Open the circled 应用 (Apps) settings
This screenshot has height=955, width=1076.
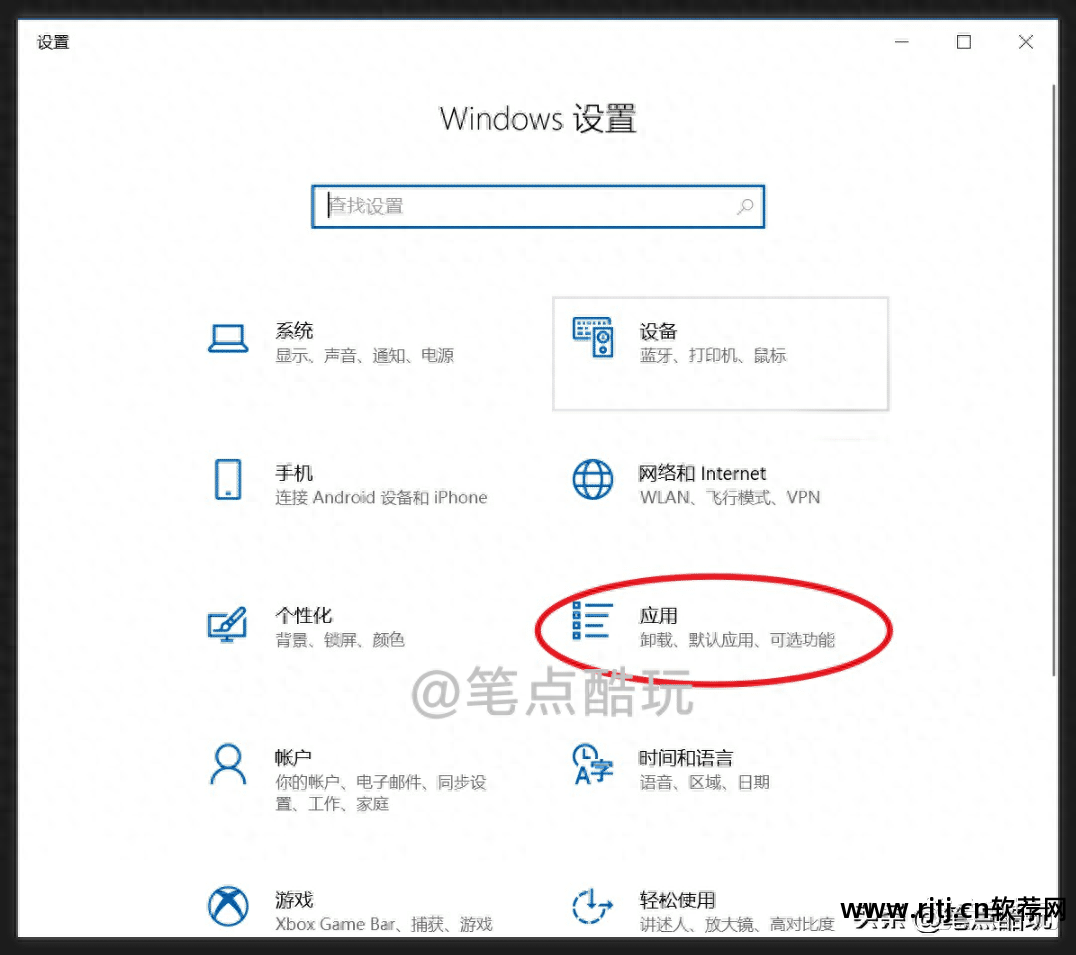tap(660, 617)
